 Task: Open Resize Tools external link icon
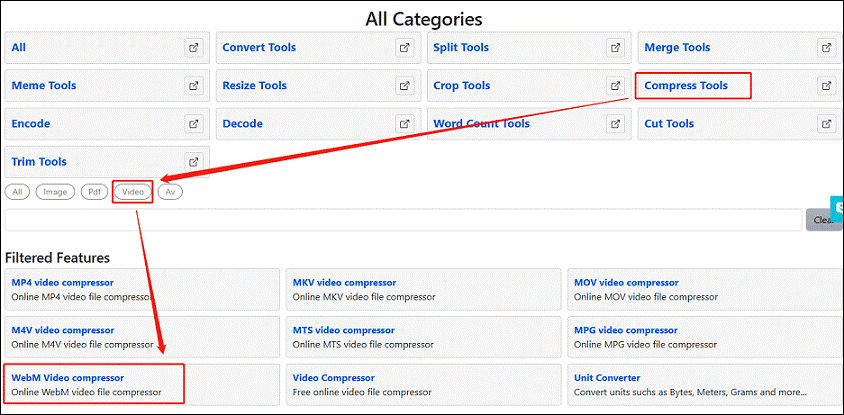pyautogui.click(x=404, y=86)
